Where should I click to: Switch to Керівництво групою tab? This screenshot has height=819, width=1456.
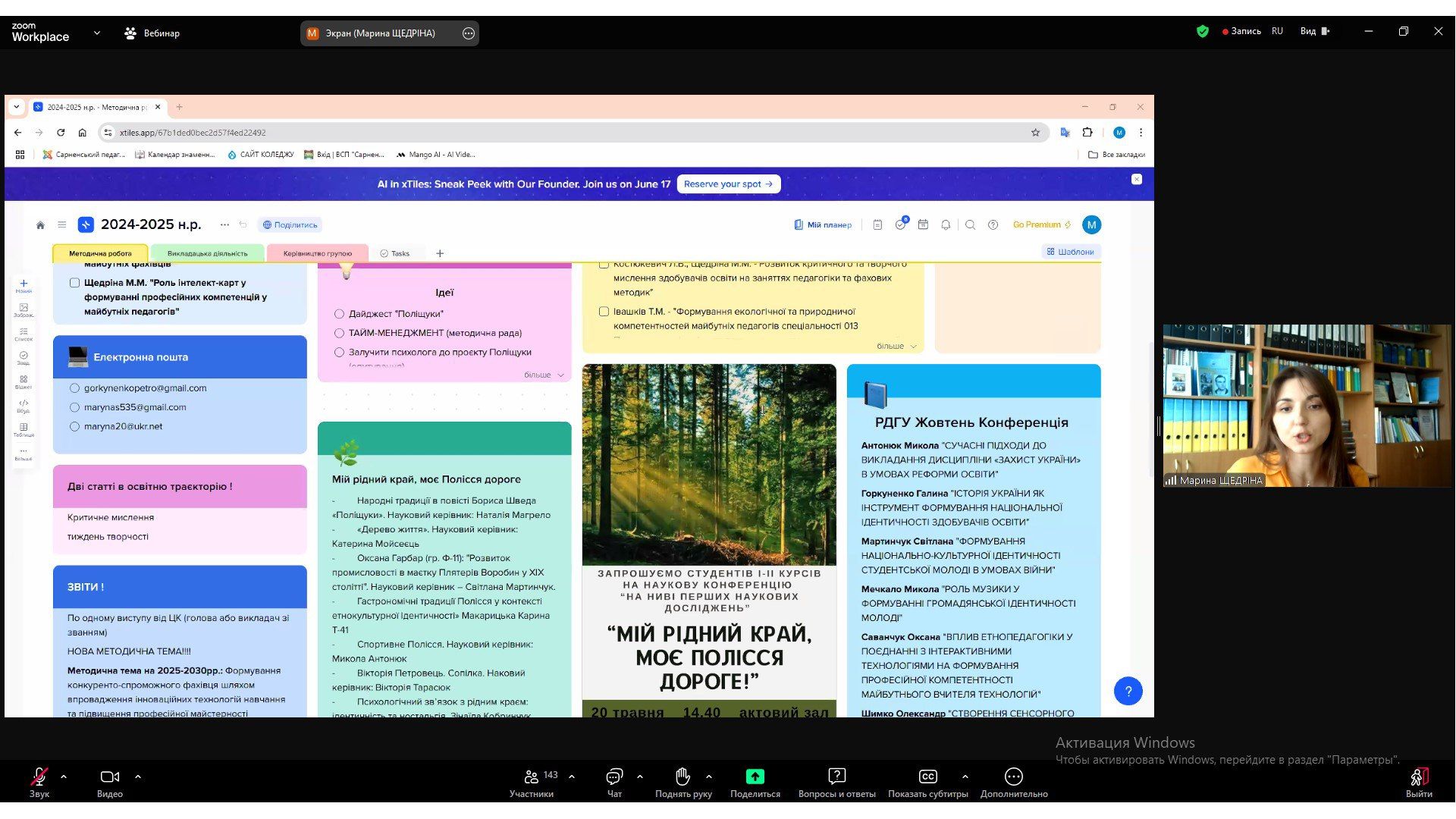click(x=318, y=253)
